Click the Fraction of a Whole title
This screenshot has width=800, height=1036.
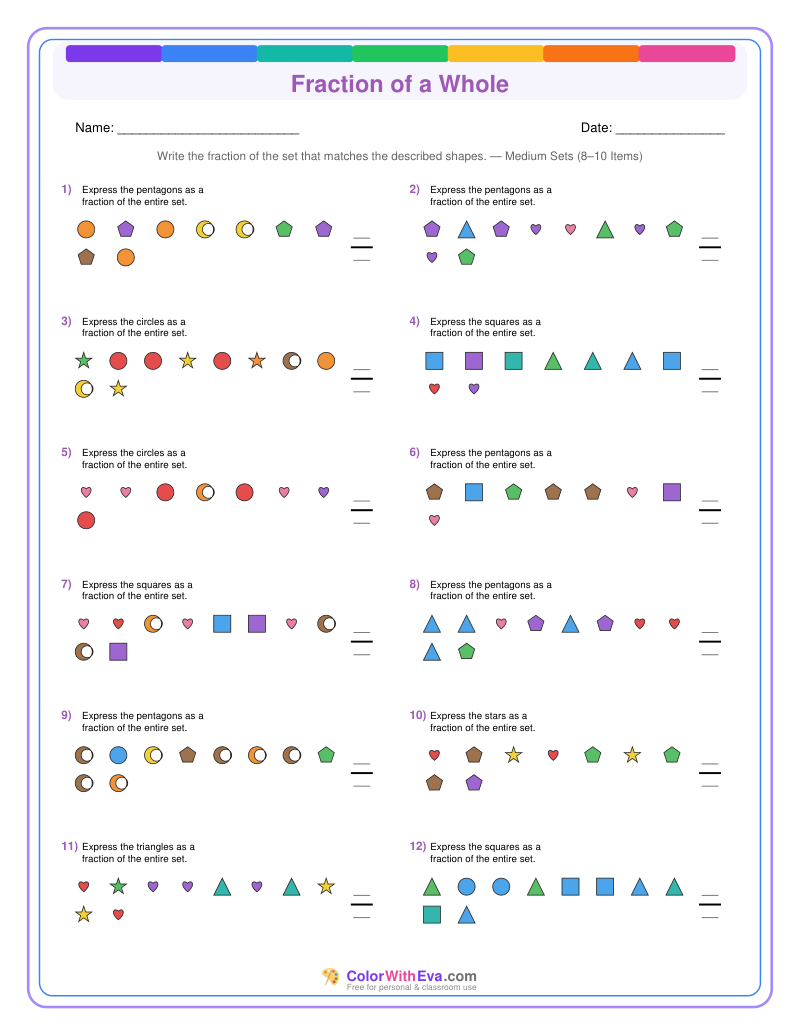tap(400, 84)
